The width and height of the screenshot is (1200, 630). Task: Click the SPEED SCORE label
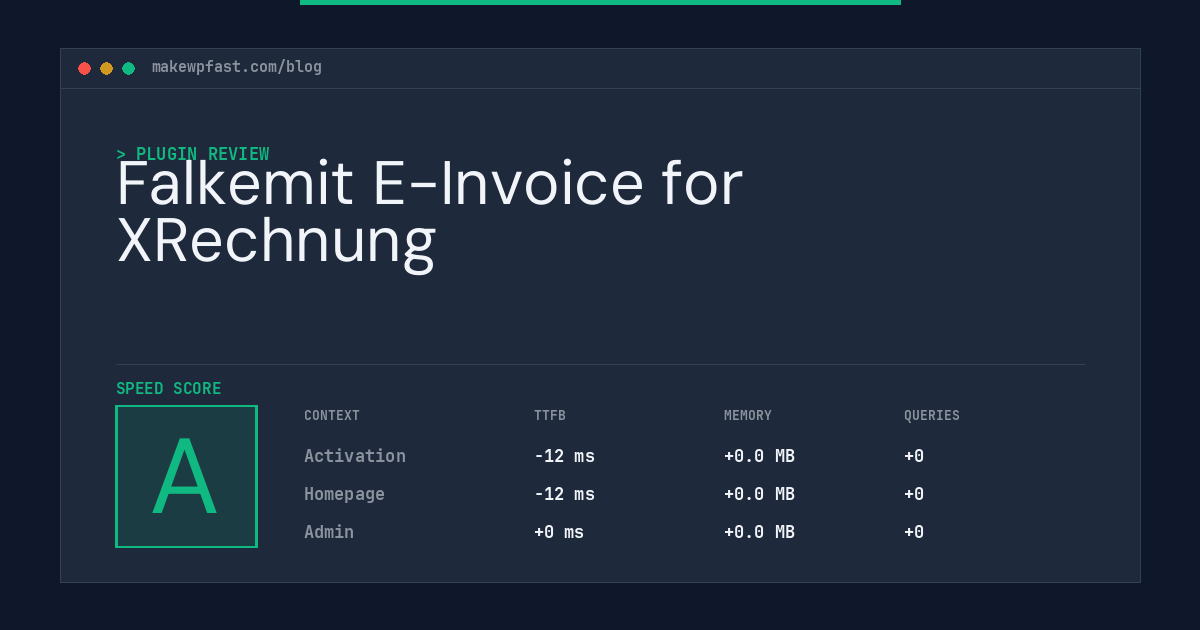169,389
